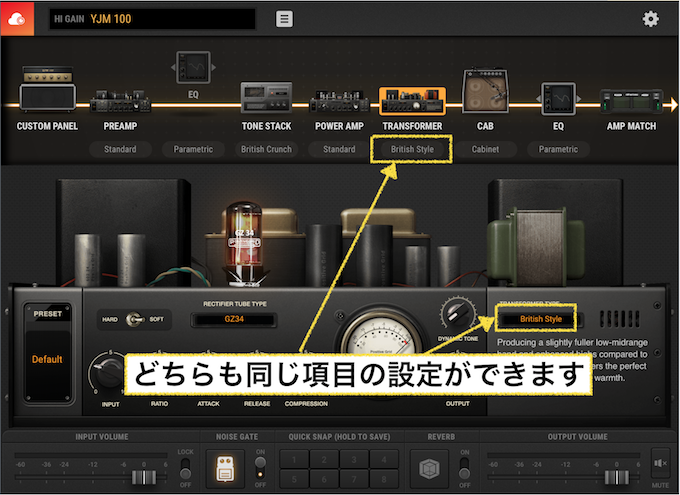Image resolution: width=680 pixels, height=495 pixels.
Task: Open the preset list menu button
Action: coord(284,19)
